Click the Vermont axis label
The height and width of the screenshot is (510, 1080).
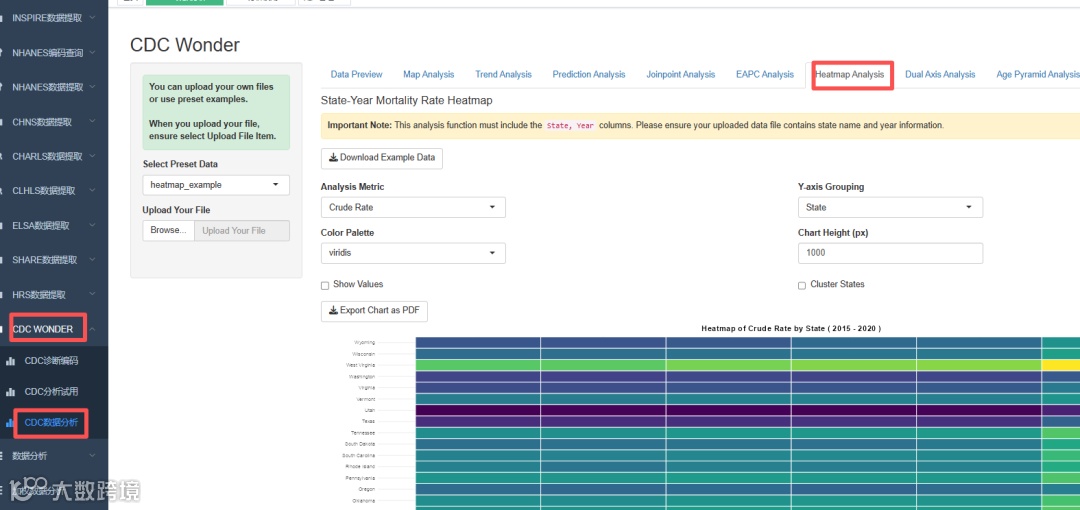pos(366,398)
